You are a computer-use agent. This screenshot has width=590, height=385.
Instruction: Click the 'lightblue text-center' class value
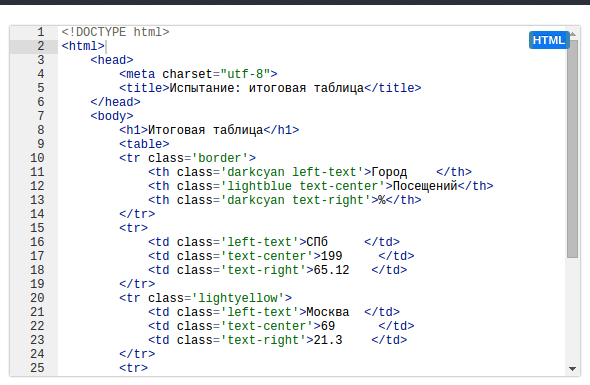[303, 186]
